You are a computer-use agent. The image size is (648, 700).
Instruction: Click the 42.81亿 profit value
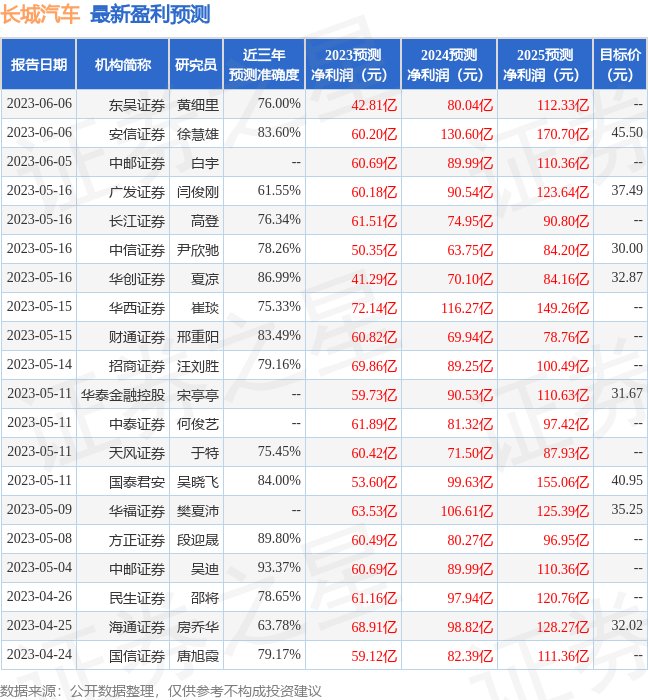[374, 105]
